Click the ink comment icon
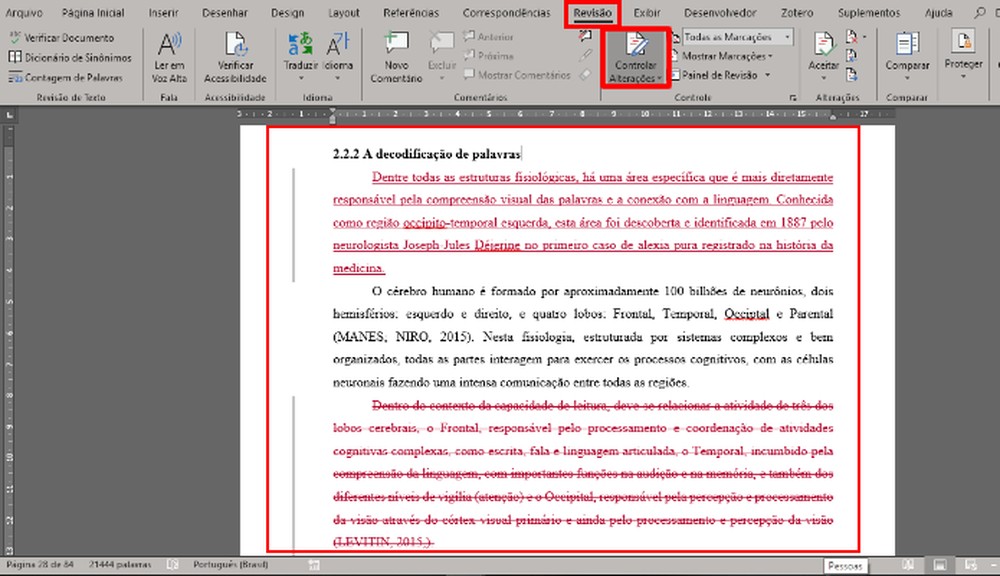The image size is (1000, 576). pyautogui.click(x=585, y=36)
